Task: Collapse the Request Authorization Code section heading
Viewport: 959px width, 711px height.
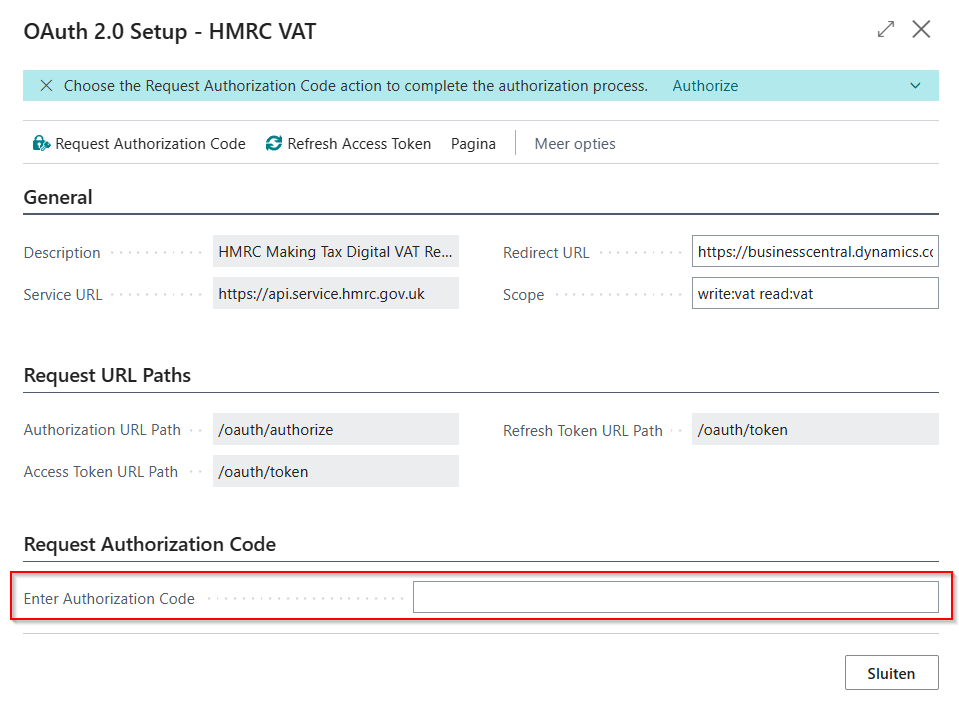Action: click(150, 544)
